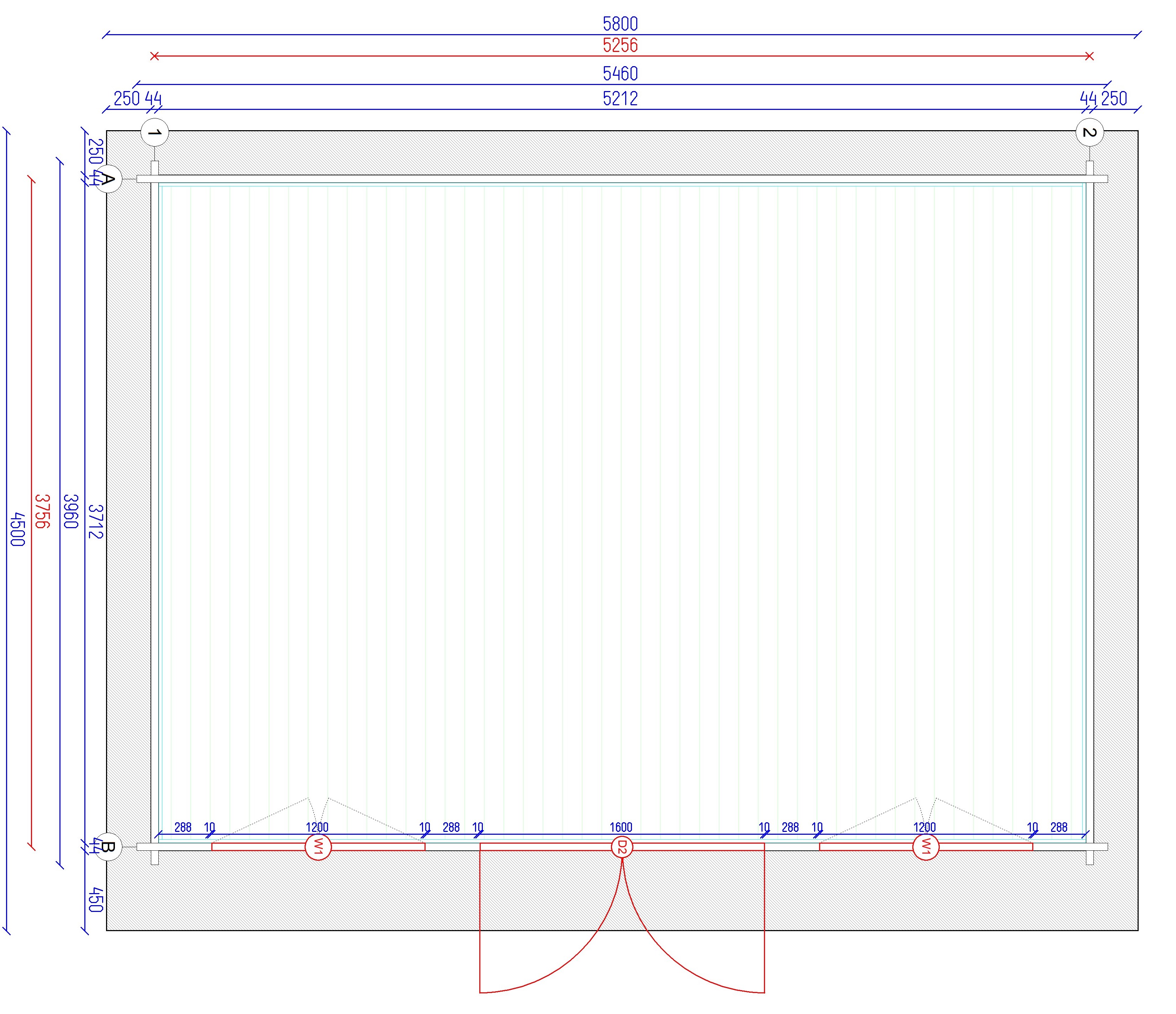Image resolution: width=1176 pixels, height=1014 pixels.
Task: Select grid axis marker A circle
Action: pos(108,179)
